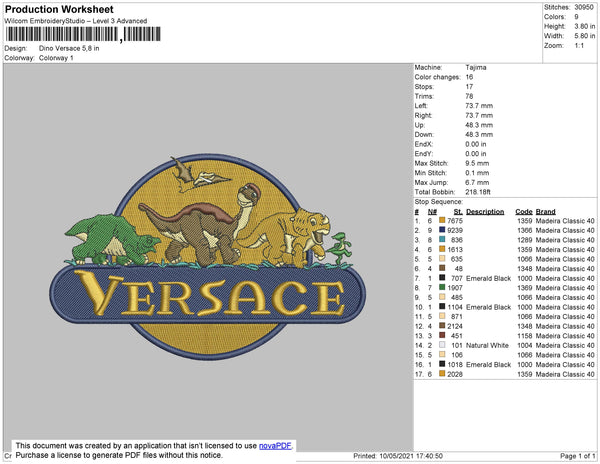The image size is (600, 464).
Task: Select the navy swatch beside 9239 stitches
Action: (442, 230)
